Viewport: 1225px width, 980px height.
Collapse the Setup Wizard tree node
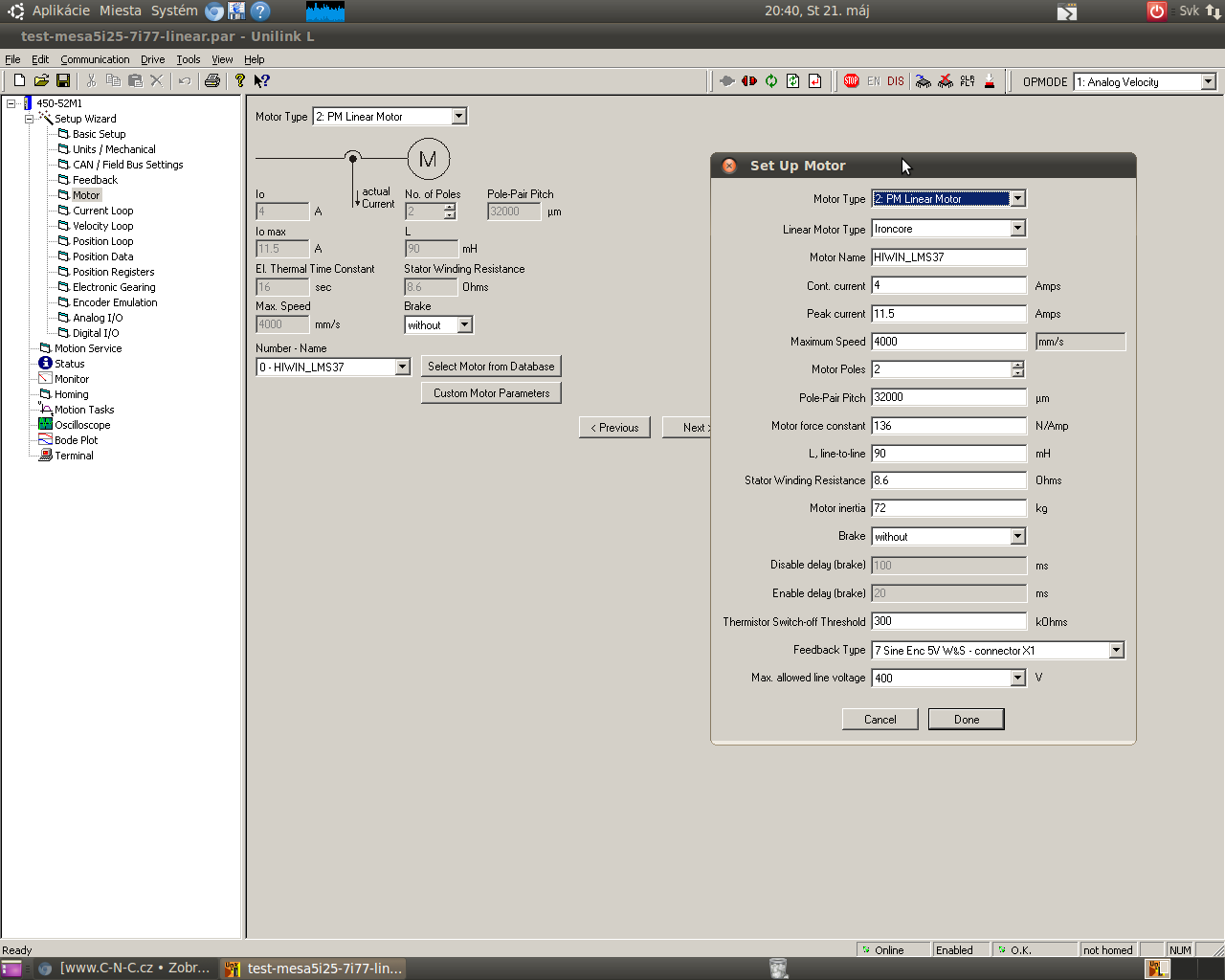tap(29, 119)
